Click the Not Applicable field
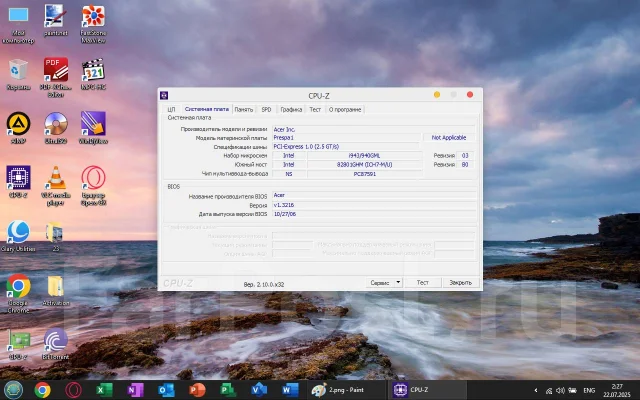Image resolution: width=640 pixels, height=400 pixels. coord(449,138)
